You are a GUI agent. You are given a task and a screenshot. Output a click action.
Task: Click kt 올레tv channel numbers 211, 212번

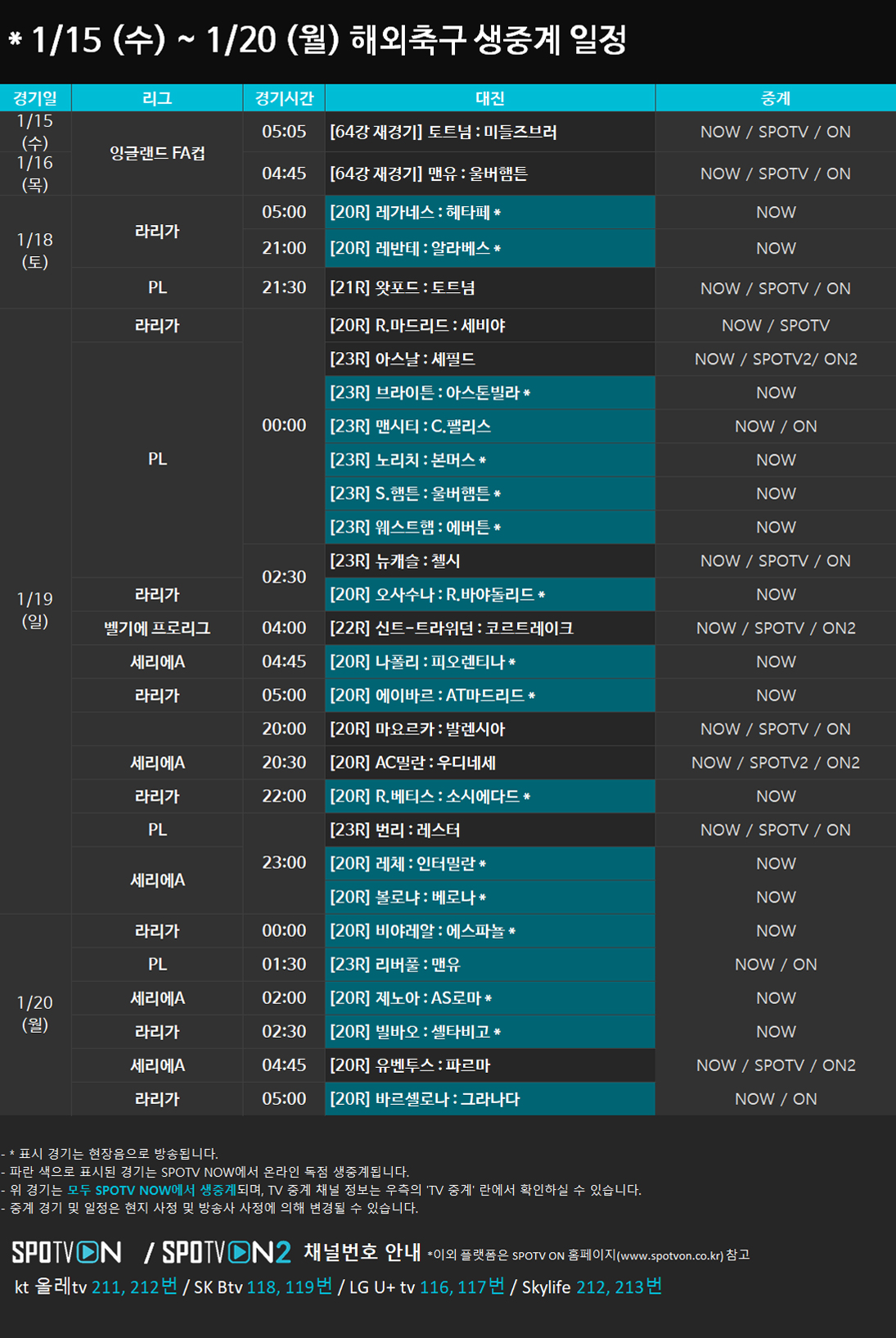point(134,1287)
